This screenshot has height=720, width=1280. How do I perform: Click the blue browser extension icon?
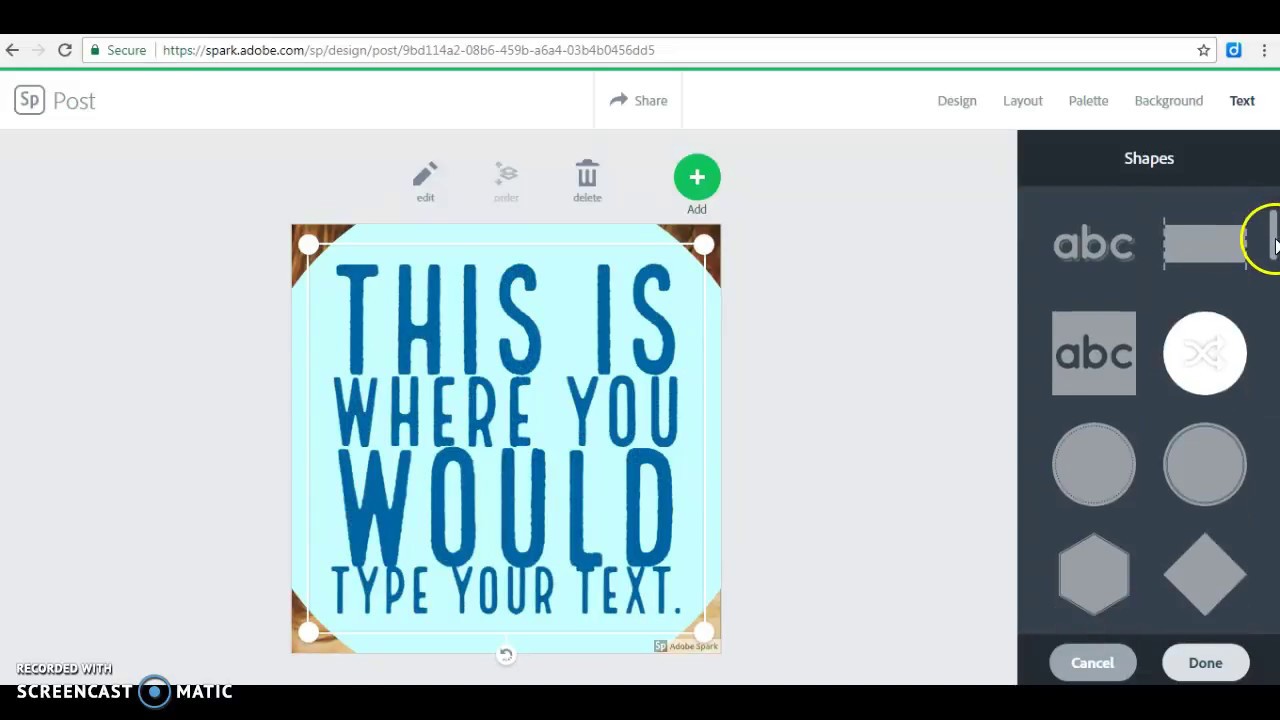[x=1234, y=50]
